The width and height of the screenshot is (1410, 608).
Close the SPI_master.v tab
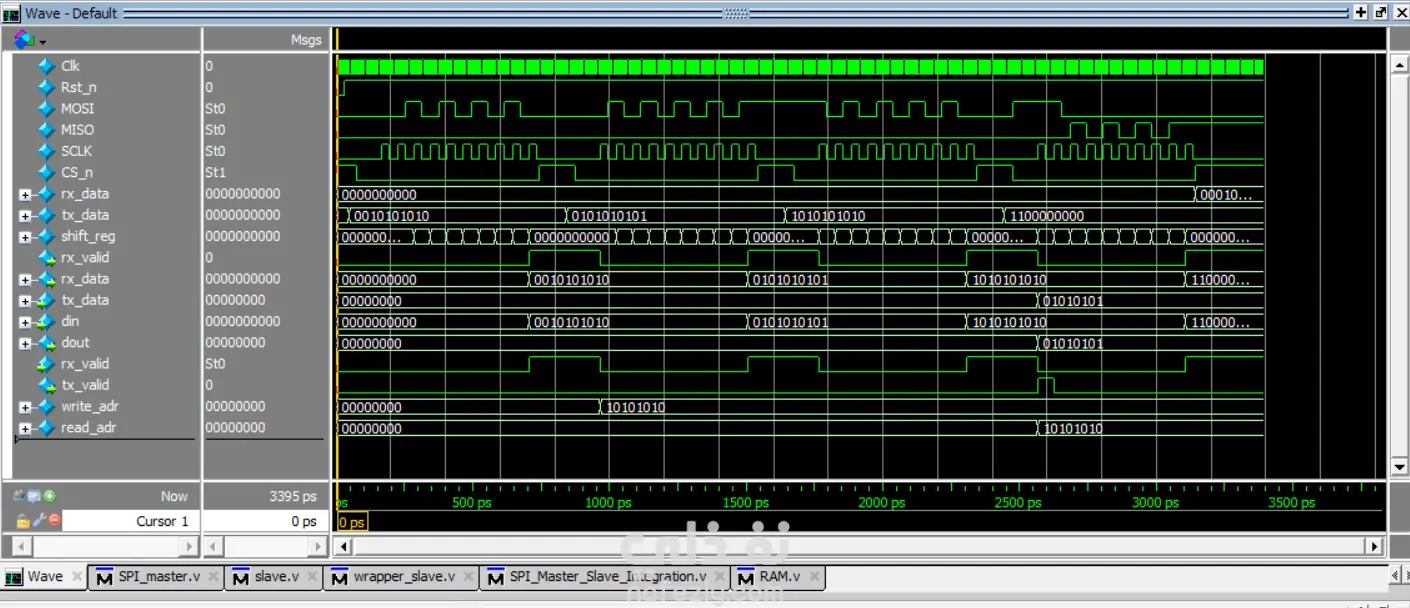[x=214, y=577]
